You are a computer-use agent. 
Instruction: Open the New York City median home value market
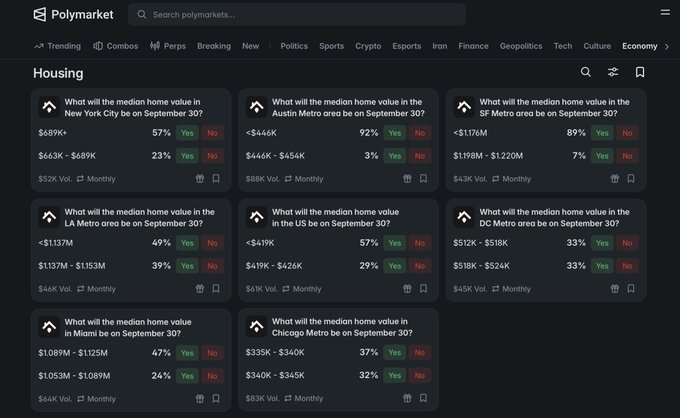134,108
